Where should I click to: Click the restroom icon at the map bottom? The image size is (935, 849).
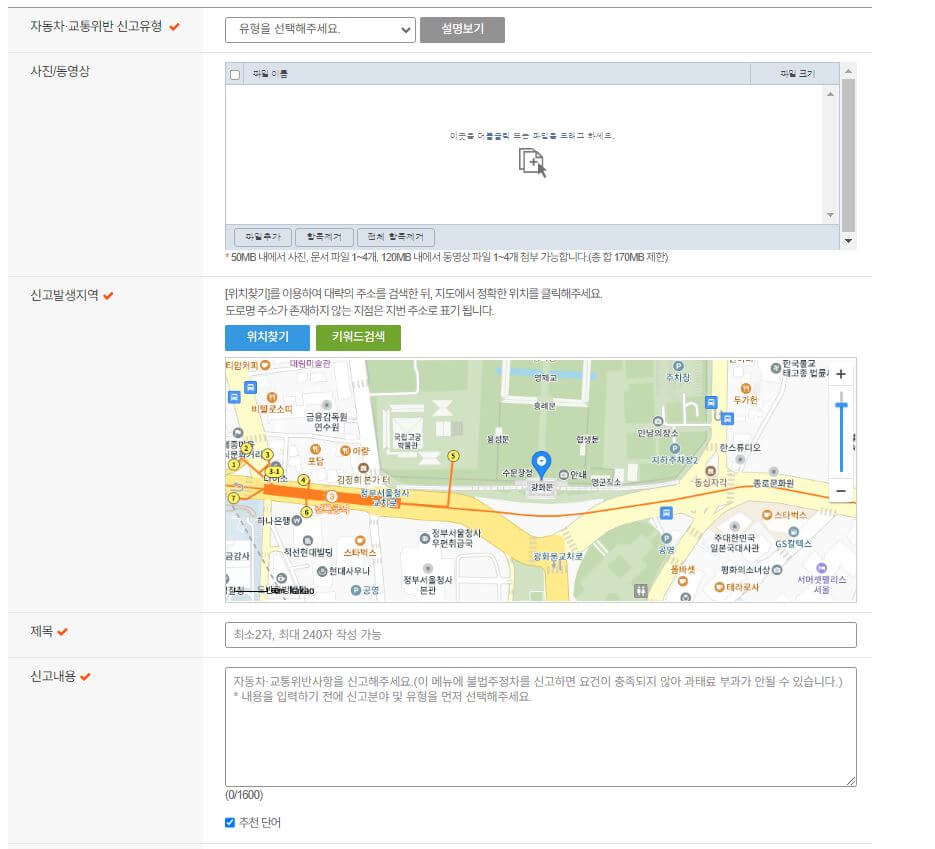[641, 591]
